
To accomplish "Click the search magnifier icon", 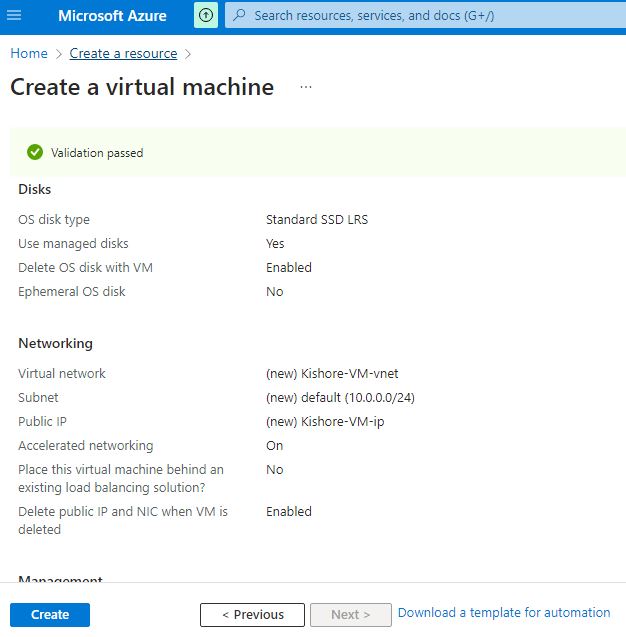I will 238,16.
